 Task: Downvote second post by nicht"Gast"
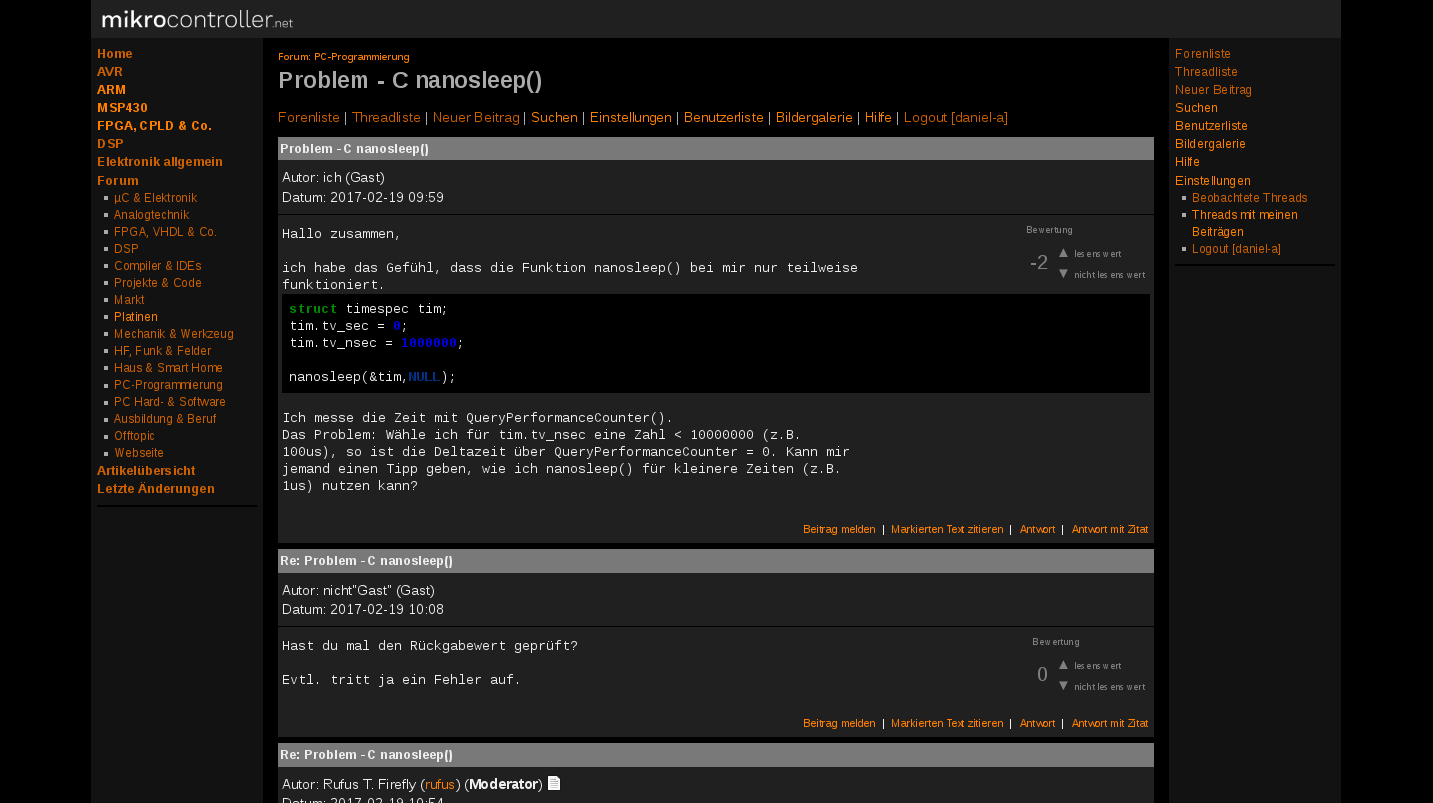click(x=1064, y=686)
